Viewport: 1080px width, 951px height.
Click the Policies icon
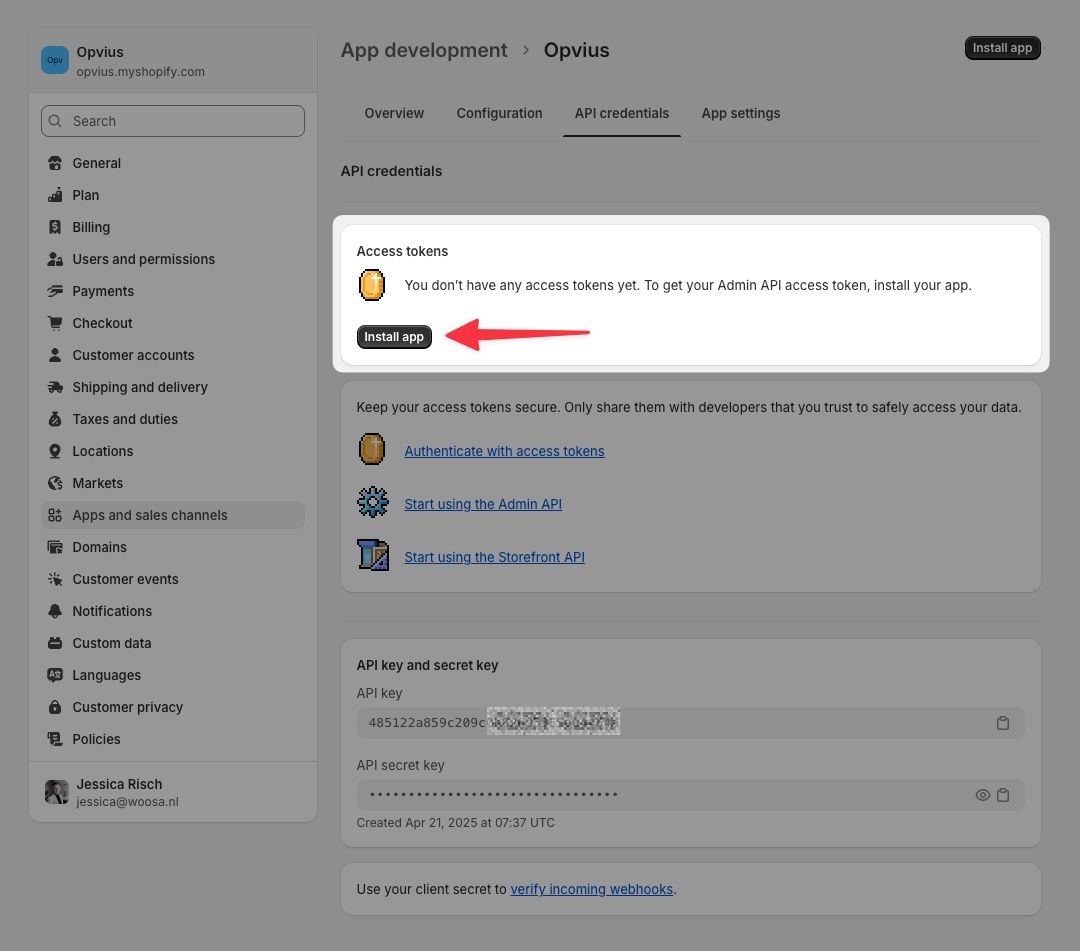[x=55, y=739]
